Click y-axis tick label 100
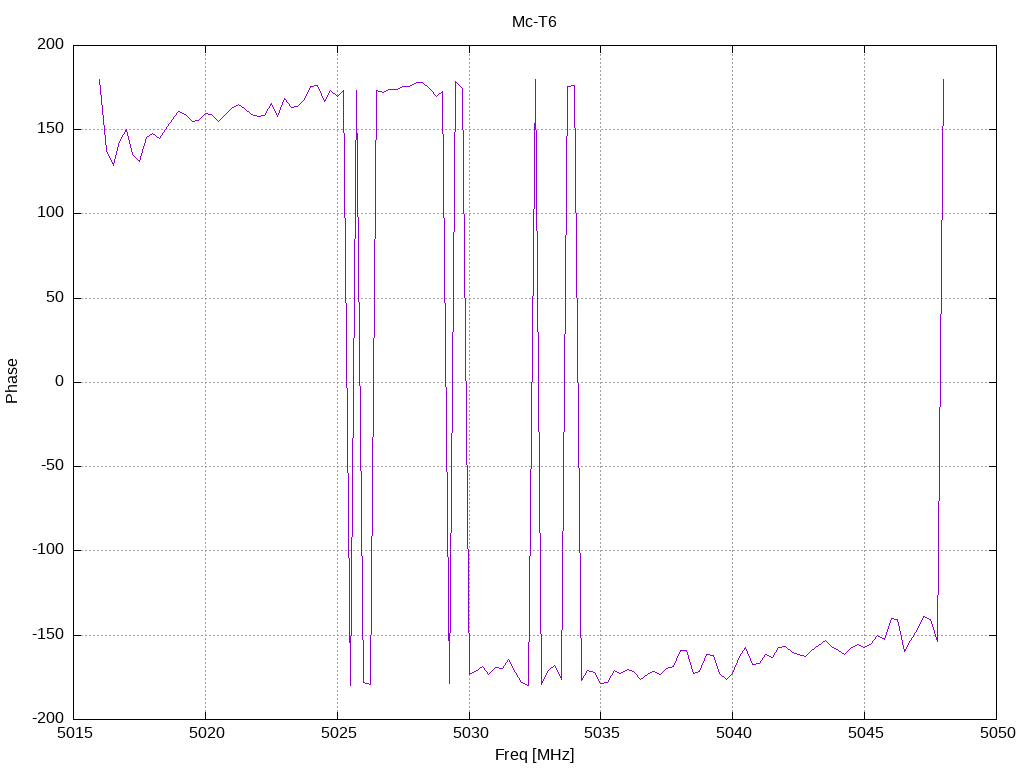Viewport: 1024px width, 768px height. [x=51, y=212]
